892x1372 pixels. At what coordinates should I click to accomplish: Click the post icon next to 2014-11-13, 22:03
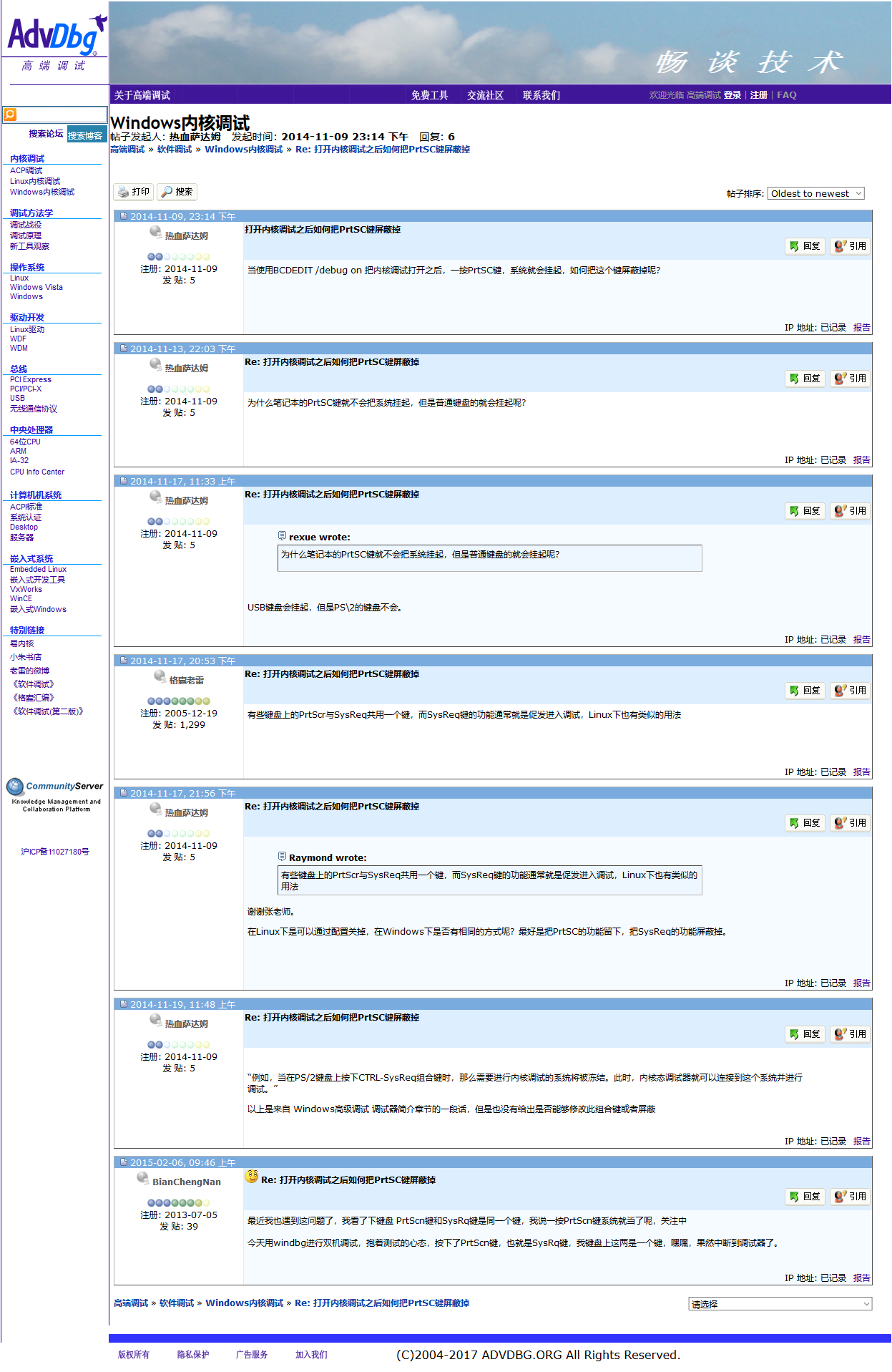(x=124, y=349)
